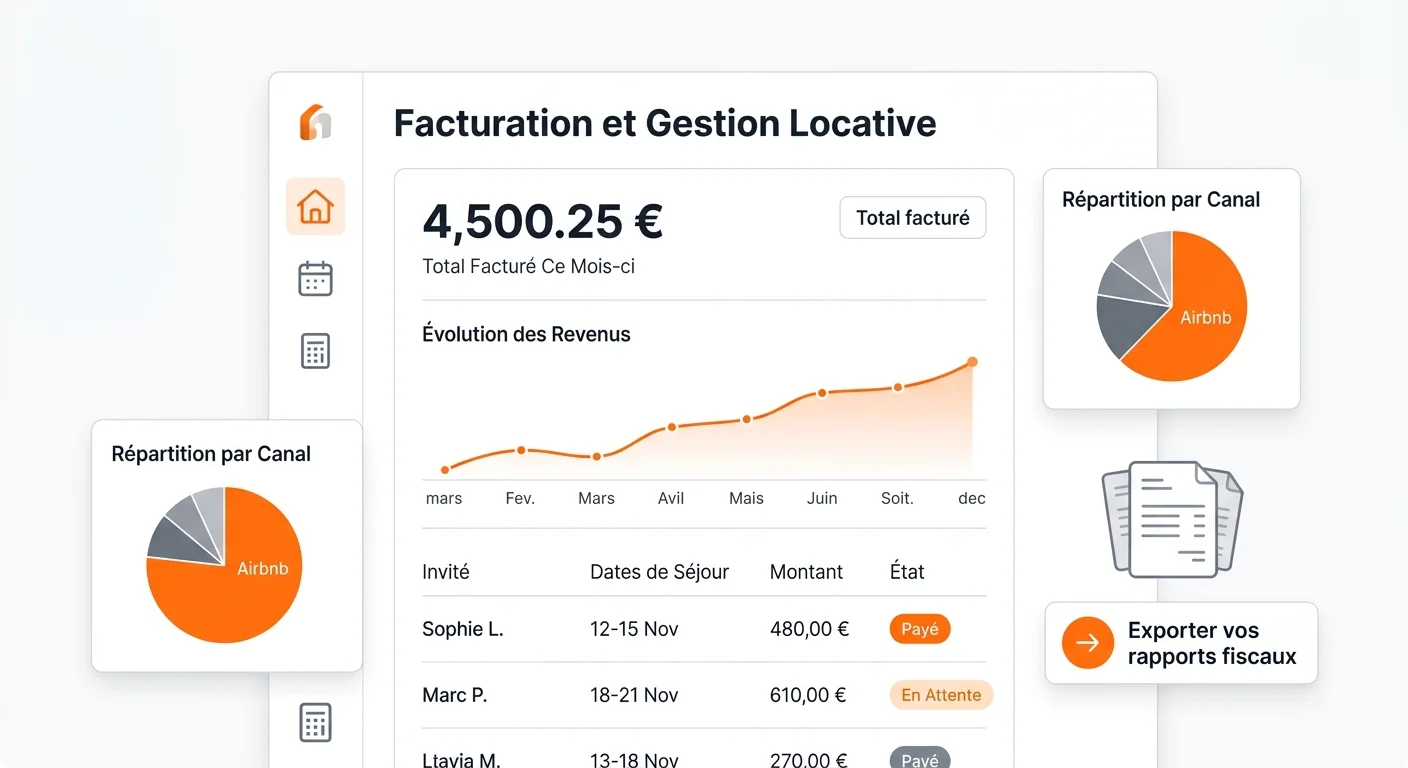Open the stacked documents icon on the right
The width and height of the screenshot is (1408, 768).
[1171, 518]
